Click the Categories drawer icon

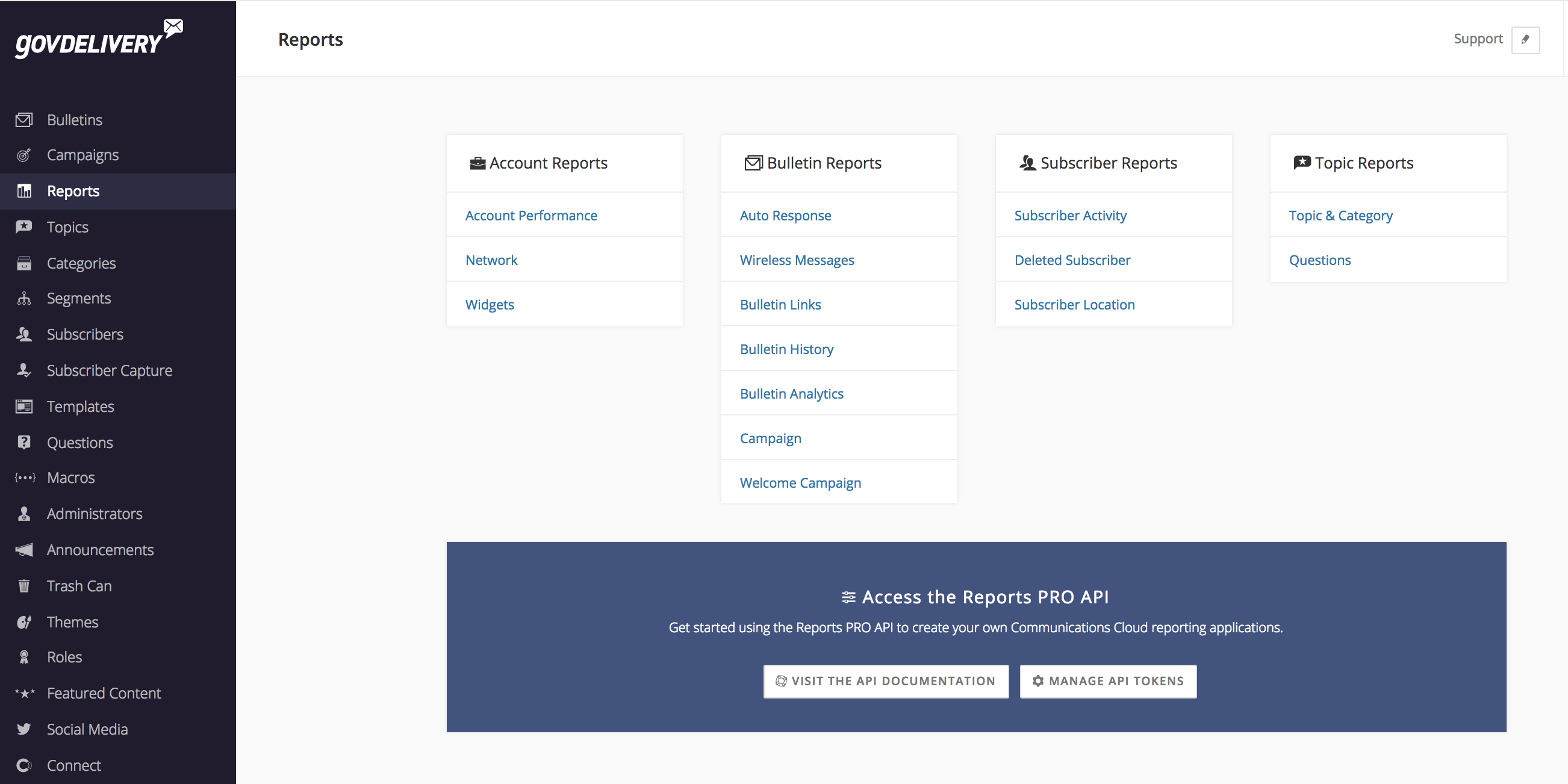click(x=23, y=263)
